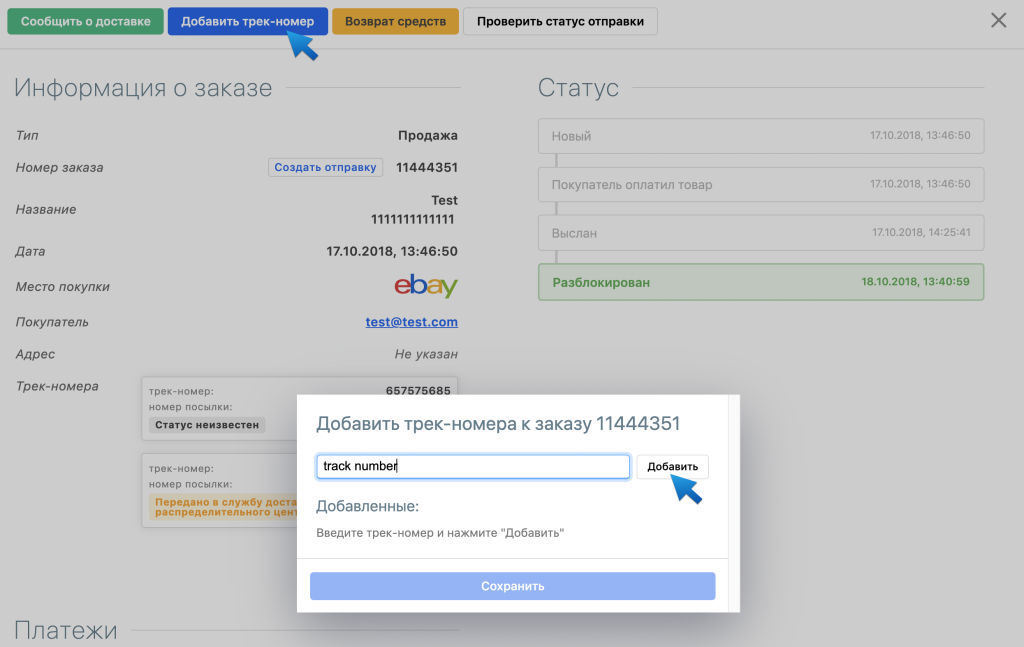
Task: Click 'Проверить статус отправки' button
Action: pos(560,21)
